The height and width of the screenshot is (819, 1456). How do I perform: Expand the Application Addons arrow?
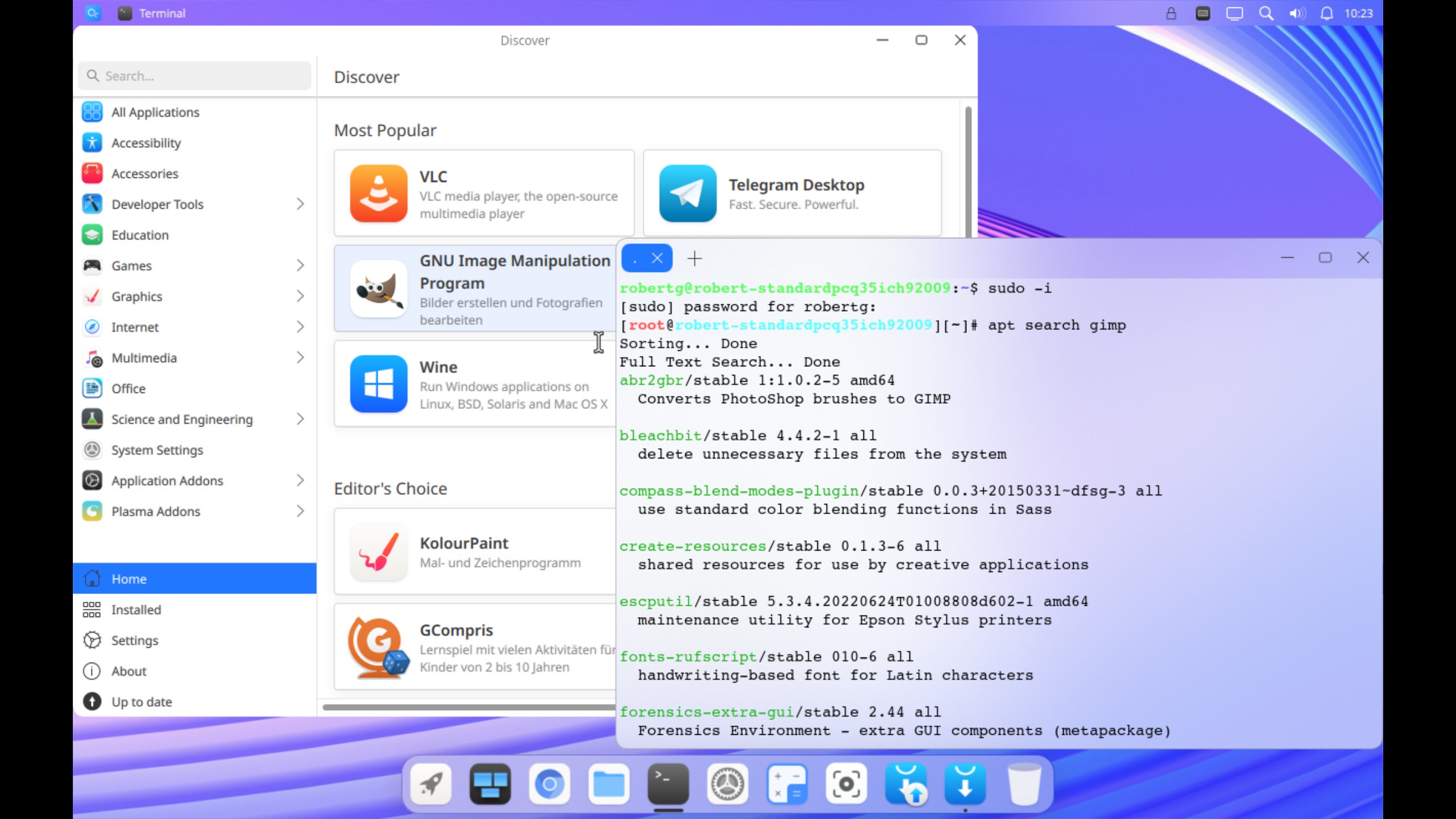pyautogui.click(x=300, y=480)
